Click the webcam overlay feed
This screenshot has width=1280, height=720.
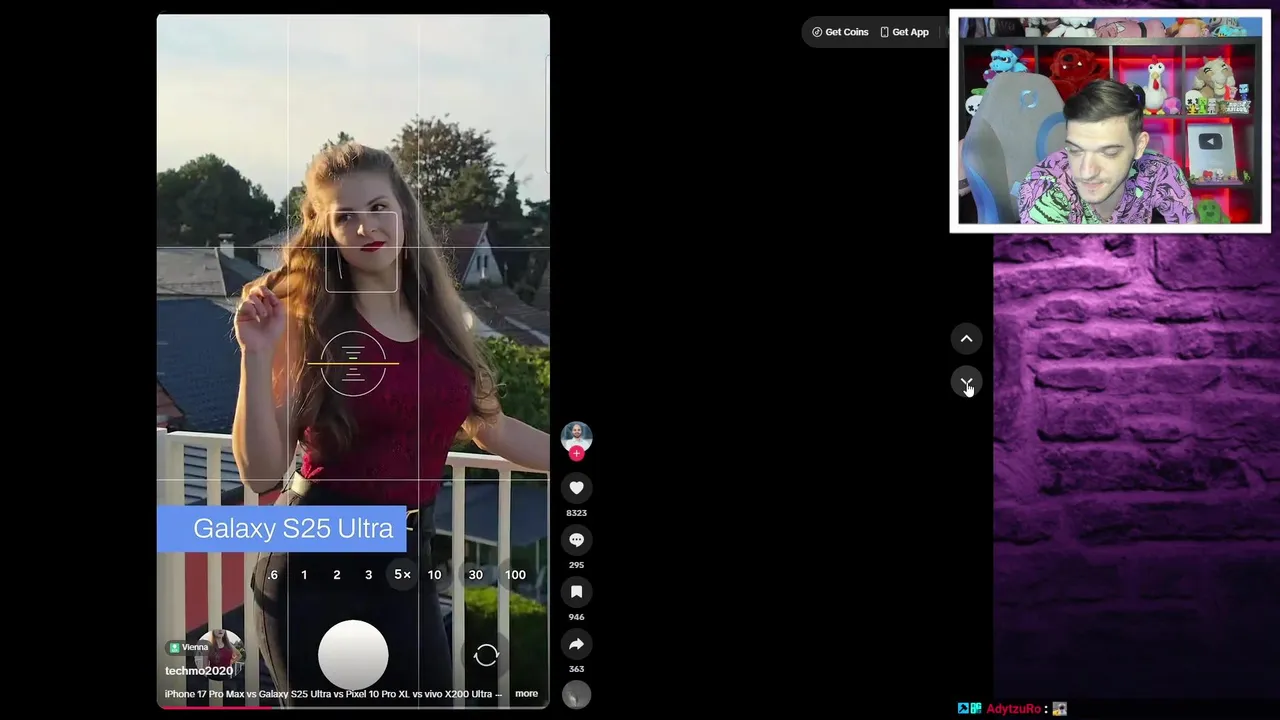pyautogui.click(x=1110, y=121)
